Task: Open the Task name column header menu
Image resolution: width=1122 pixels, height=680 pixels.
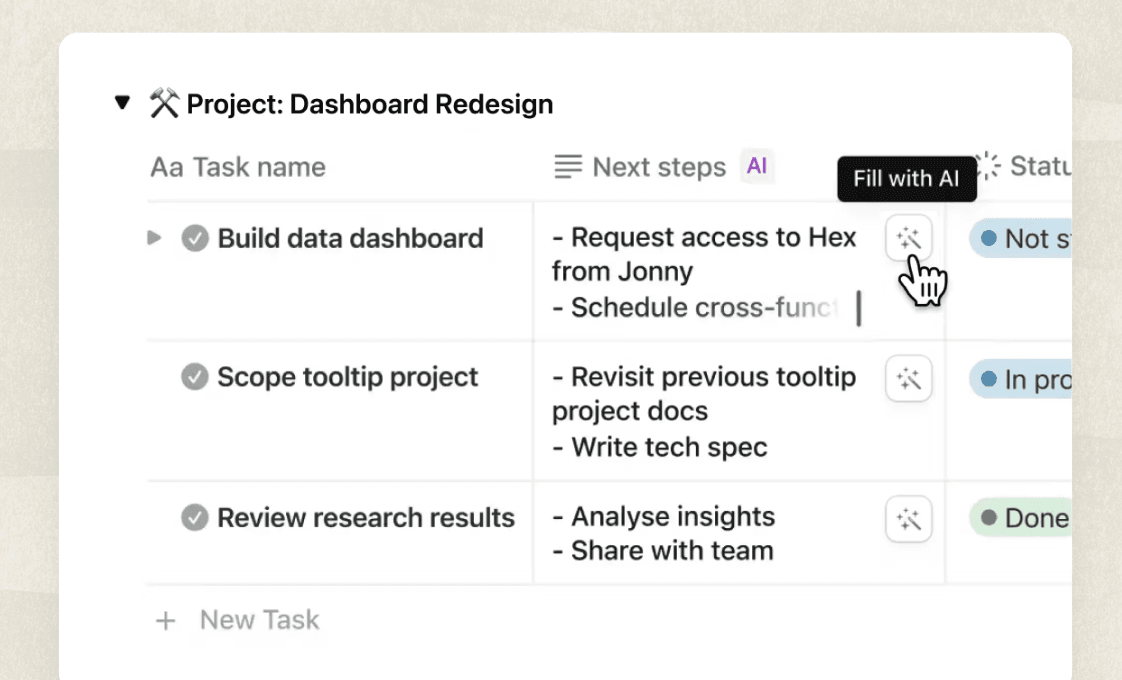Action: (x=259, y=167)
